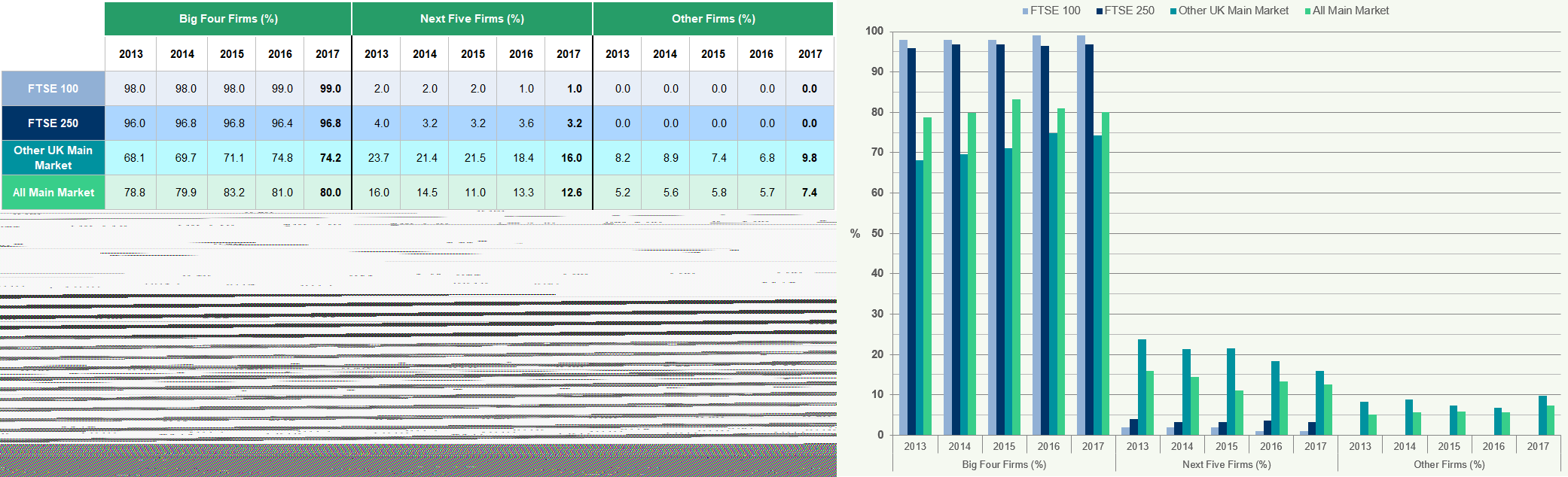
Task: Select the FTSE 250 row header in table
Action: tap(53, 123)
